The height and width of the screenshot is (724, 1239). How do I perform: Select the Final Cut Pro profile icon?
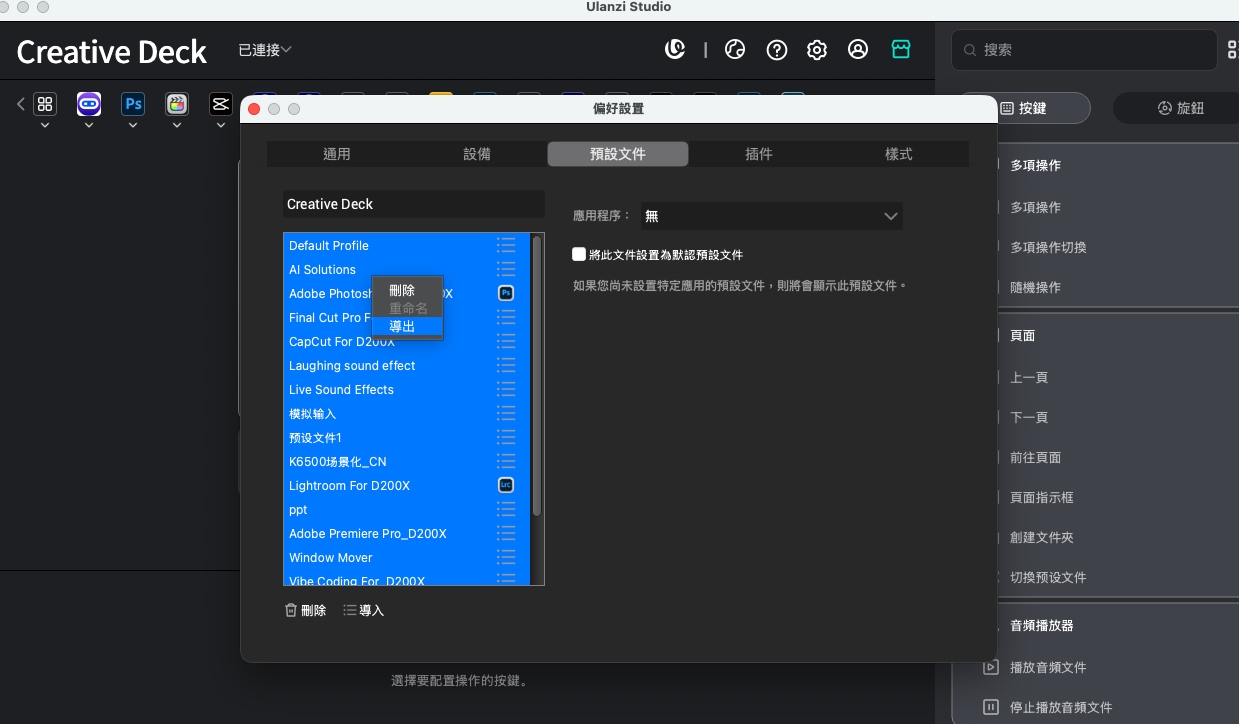click(177, 104)
